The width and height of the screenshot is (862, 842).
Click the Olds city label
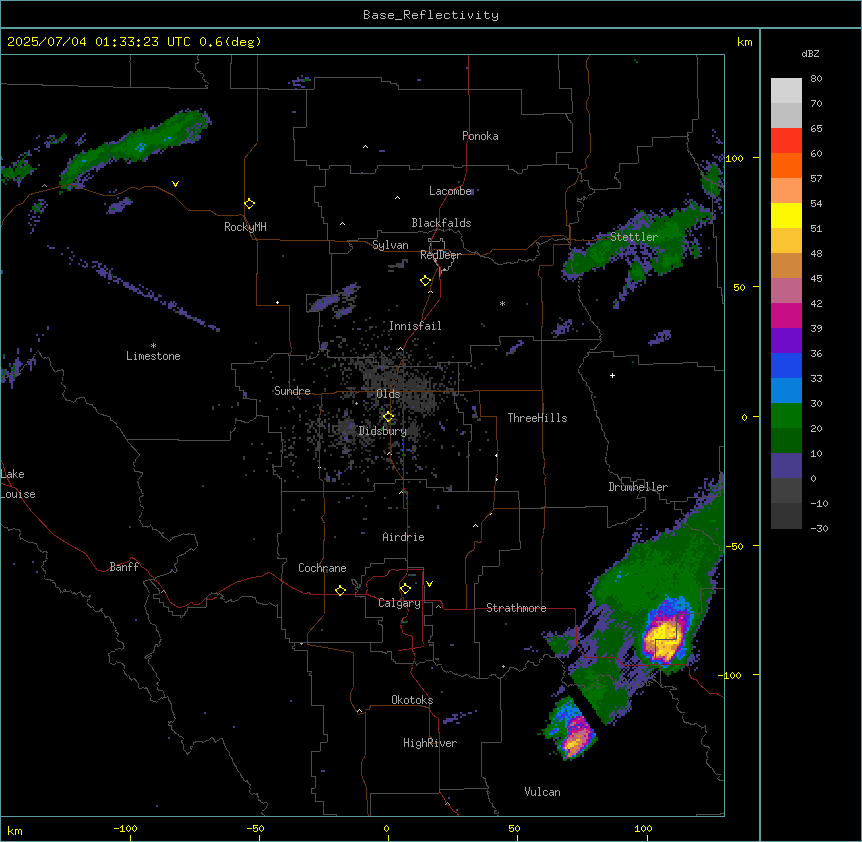point(388,394)
